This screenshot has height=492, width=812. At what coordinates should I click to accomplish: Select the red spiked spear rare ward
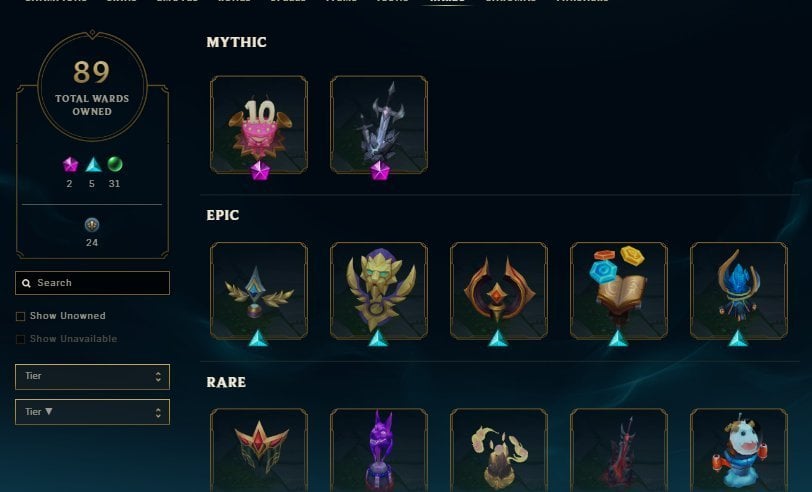[618, 450]
